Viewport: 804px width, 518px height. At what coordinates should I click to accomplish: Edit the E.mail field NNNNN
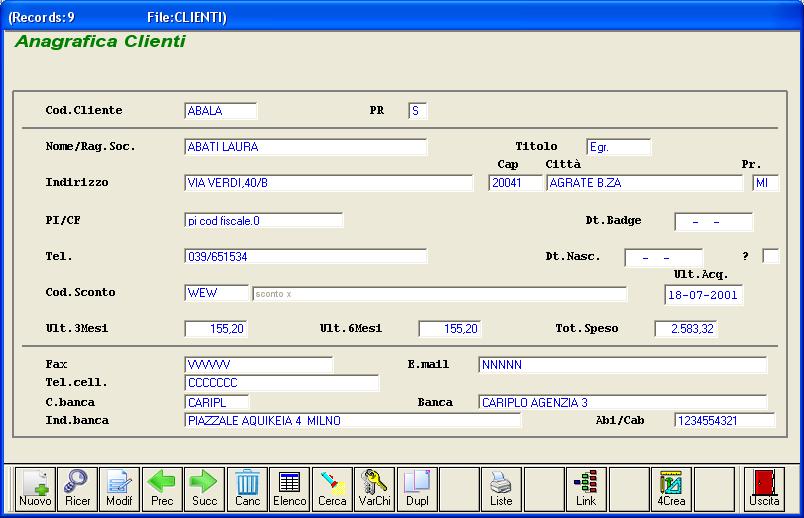622,365
